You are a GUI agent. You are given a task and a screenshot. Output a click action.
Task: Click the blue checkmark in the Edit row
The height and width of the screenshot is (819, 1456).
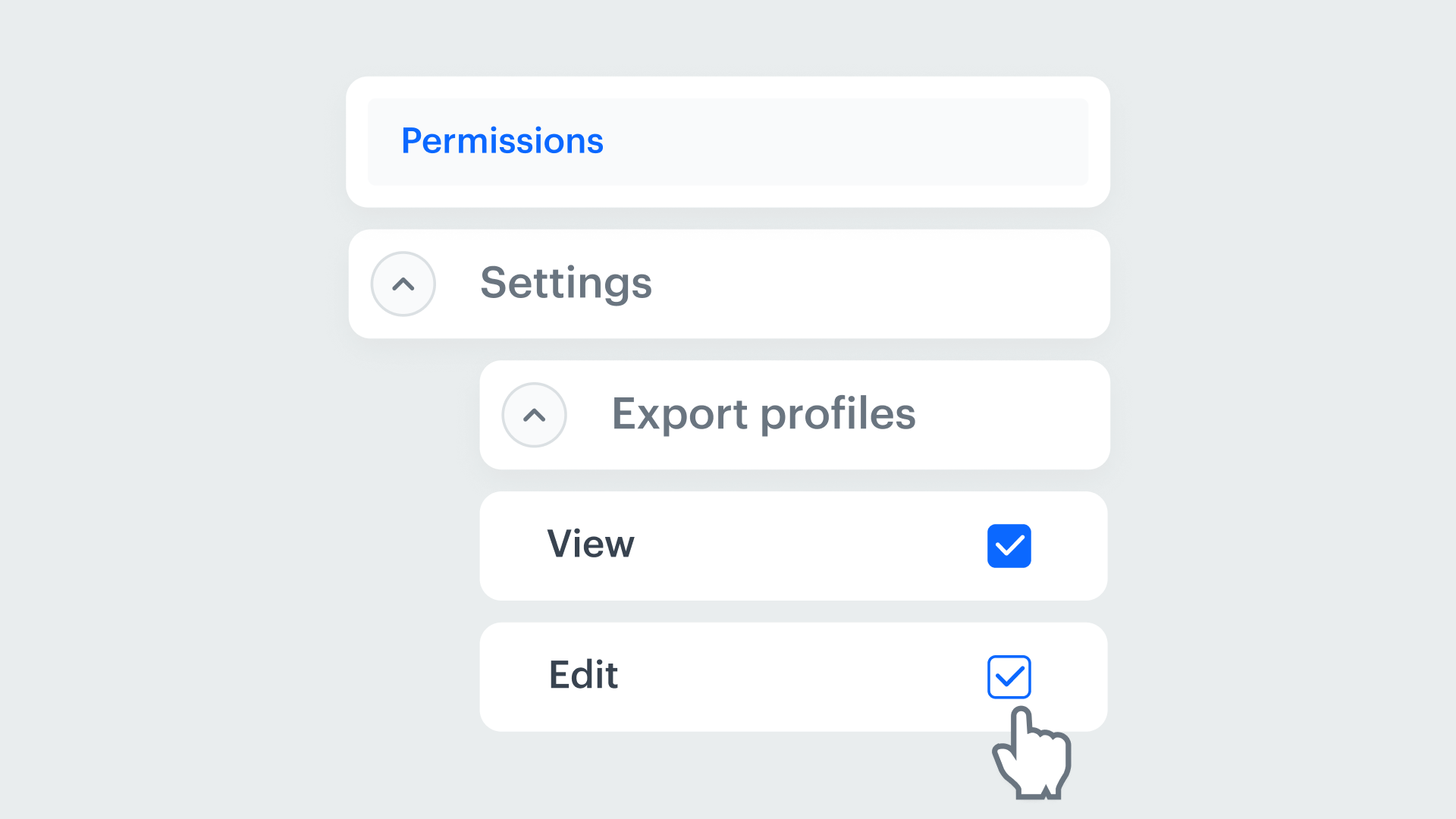click(1009, 676)
